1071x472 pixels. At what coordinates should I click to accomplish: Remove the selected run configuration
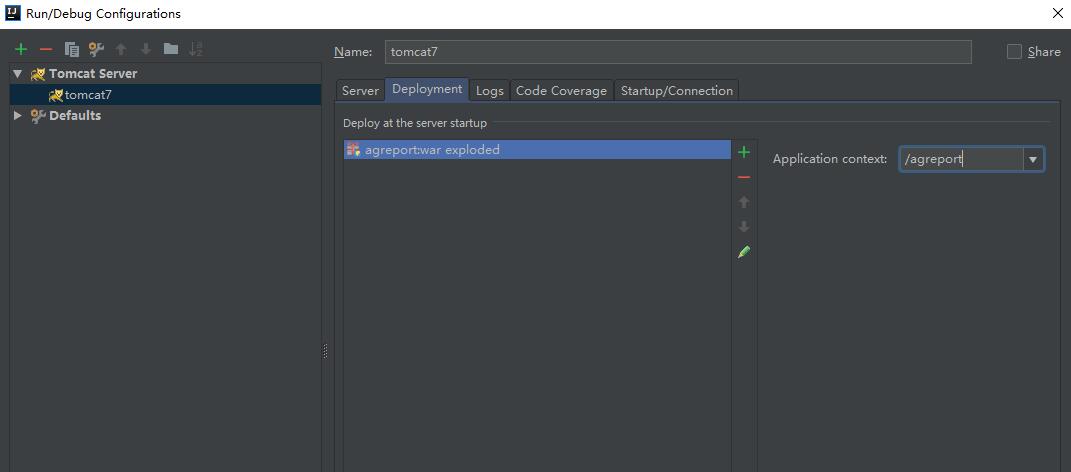point(46,49)
